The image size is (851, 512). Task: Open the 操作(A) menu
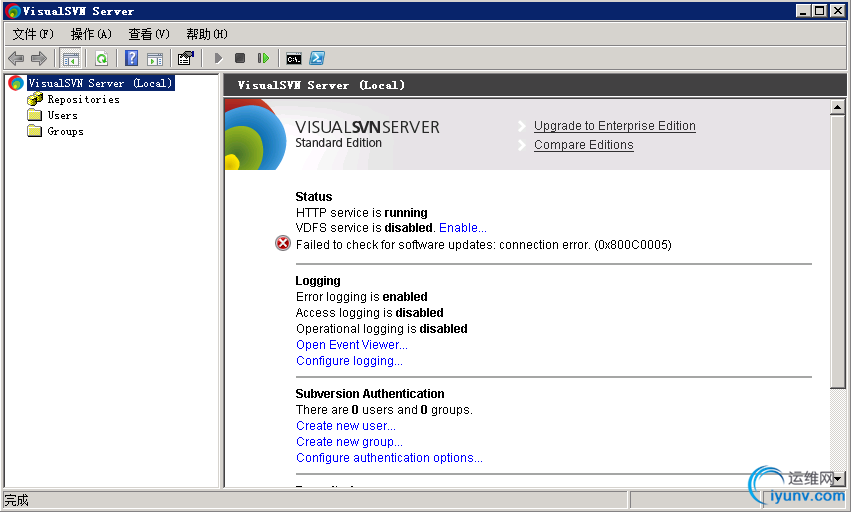click(91, 34)
